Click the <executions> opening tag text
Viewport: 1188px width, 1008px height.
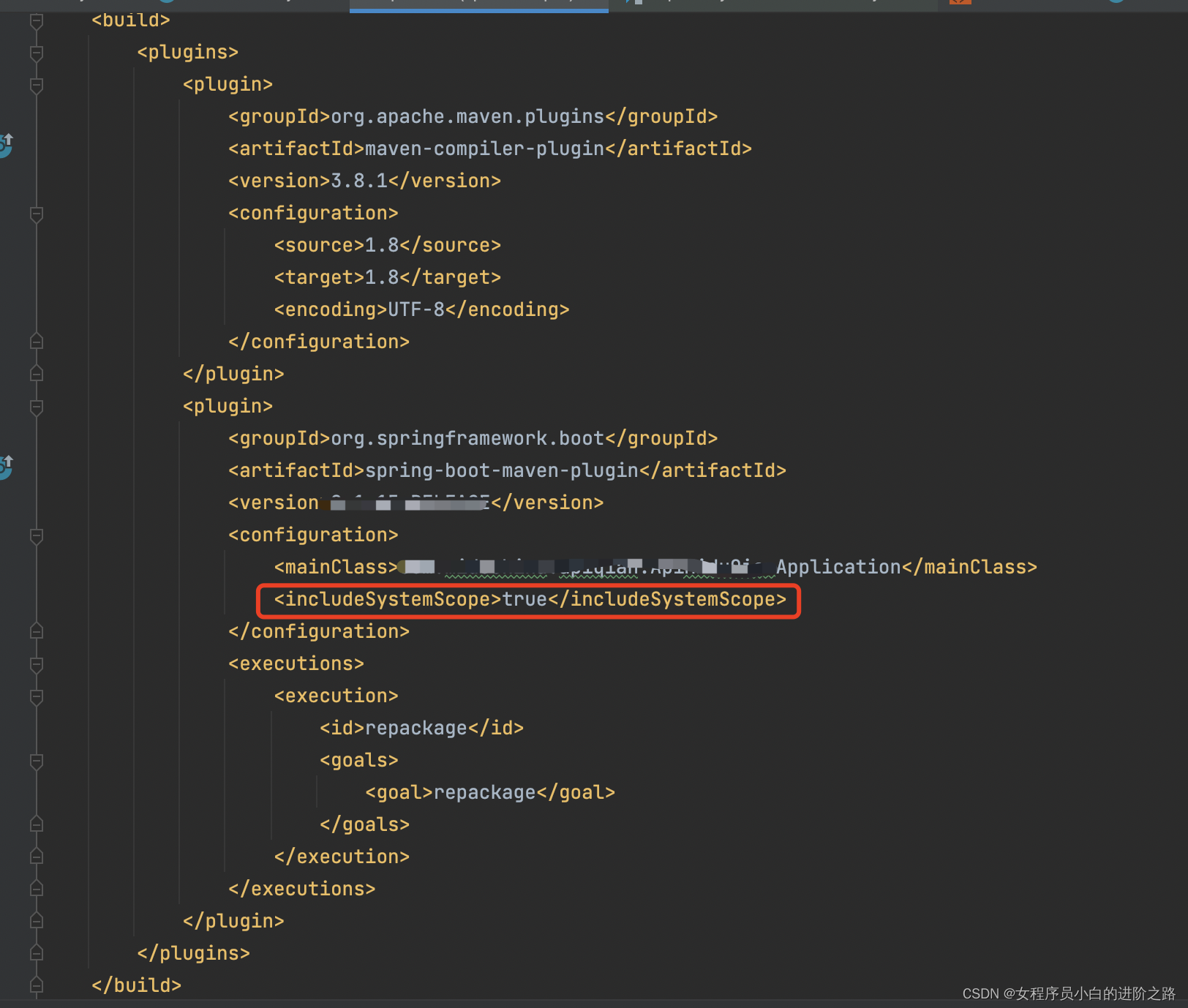[x=296, y=664]
